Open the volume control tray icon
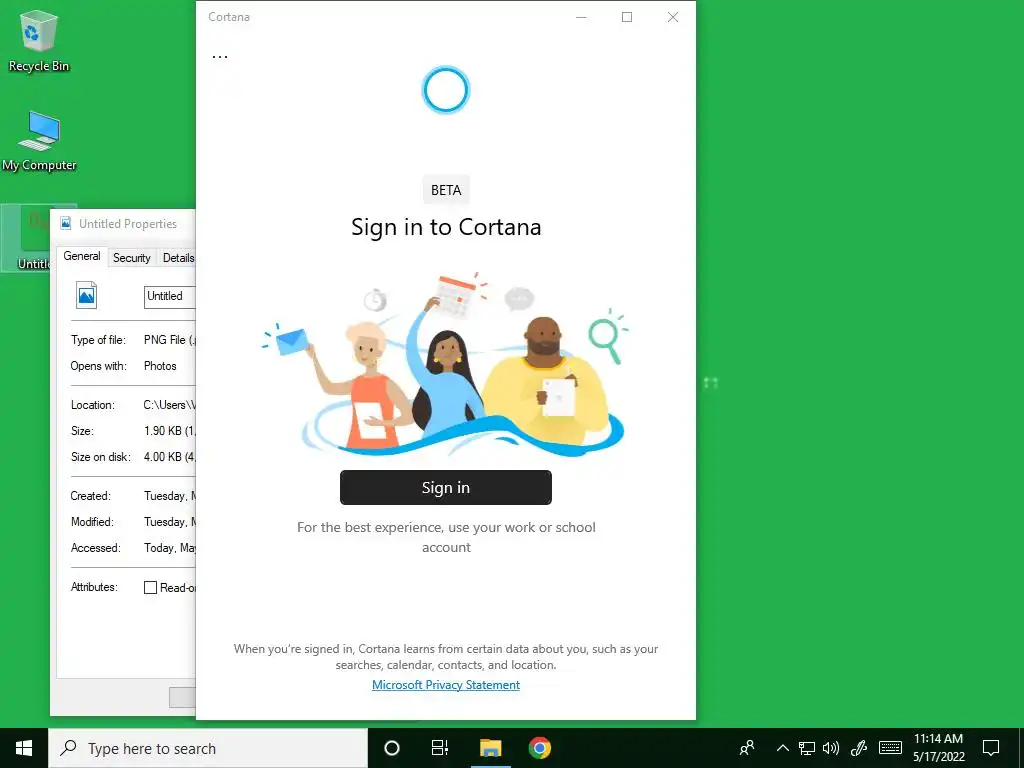The image size is (1024, 768). pyautogui.click(x=831, y=748)
